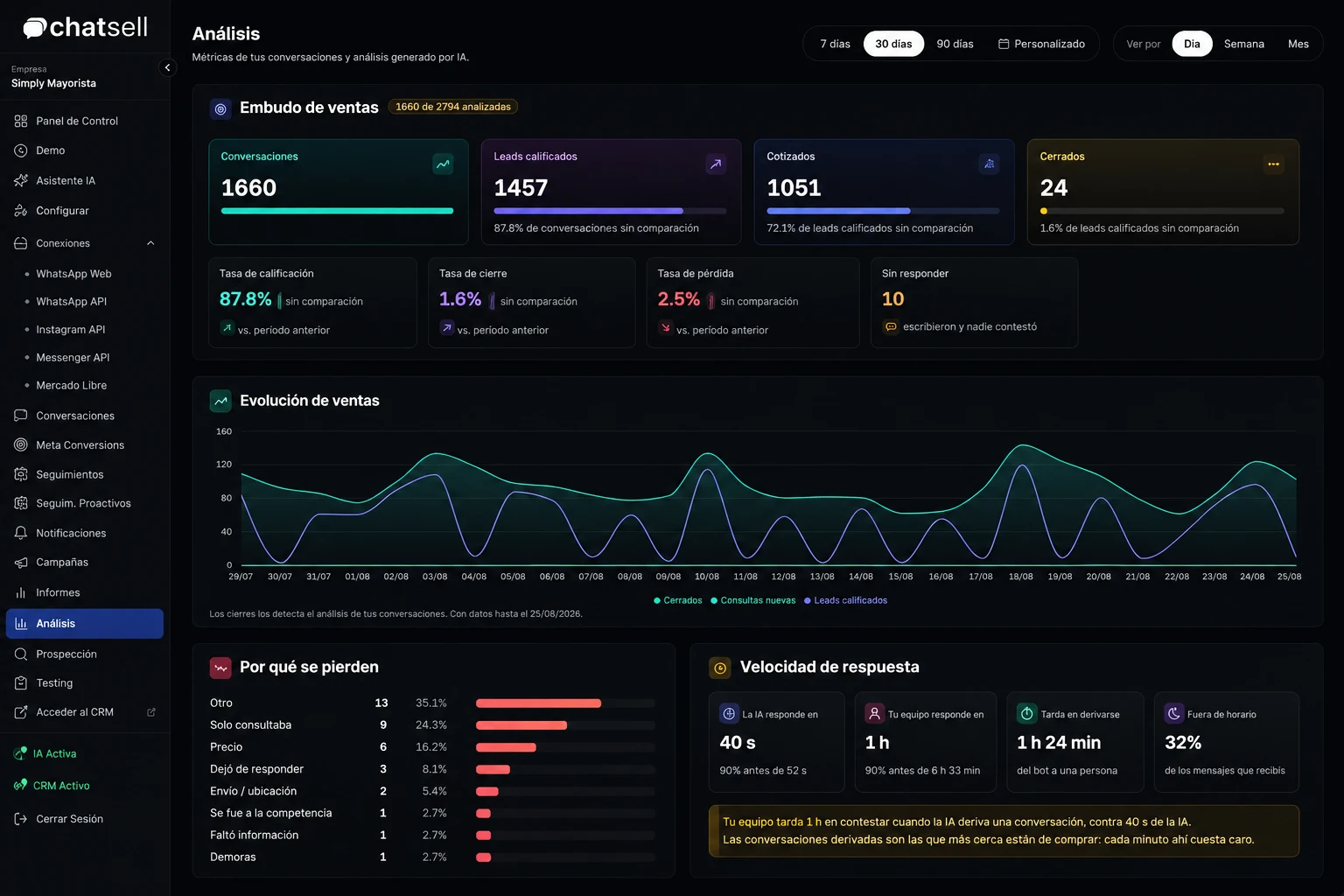Click the Cotizados progress bar
Viewport: 1344px width, 896px height.
(x=883, y=211)
